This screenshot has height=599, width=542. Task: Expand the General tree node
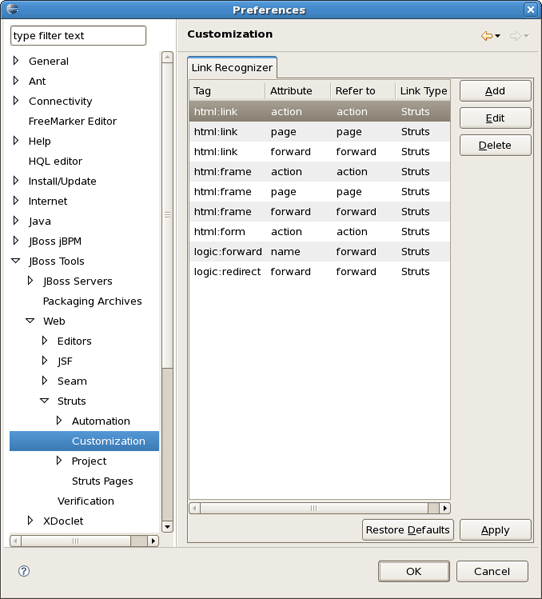(x=16, y=61)
